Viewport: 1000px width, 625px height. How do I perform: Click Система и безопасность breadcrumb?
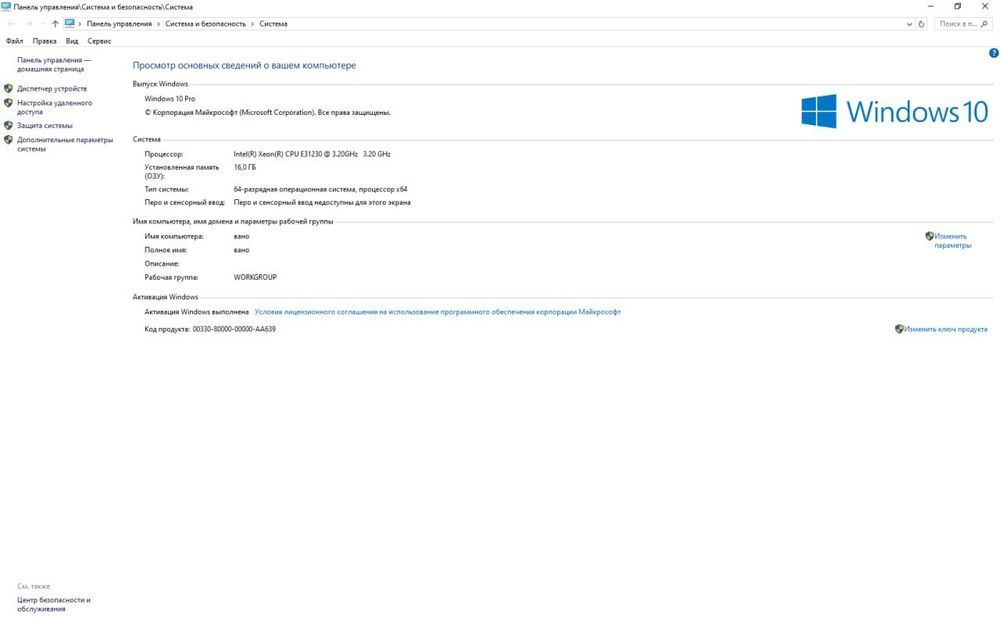205,24
